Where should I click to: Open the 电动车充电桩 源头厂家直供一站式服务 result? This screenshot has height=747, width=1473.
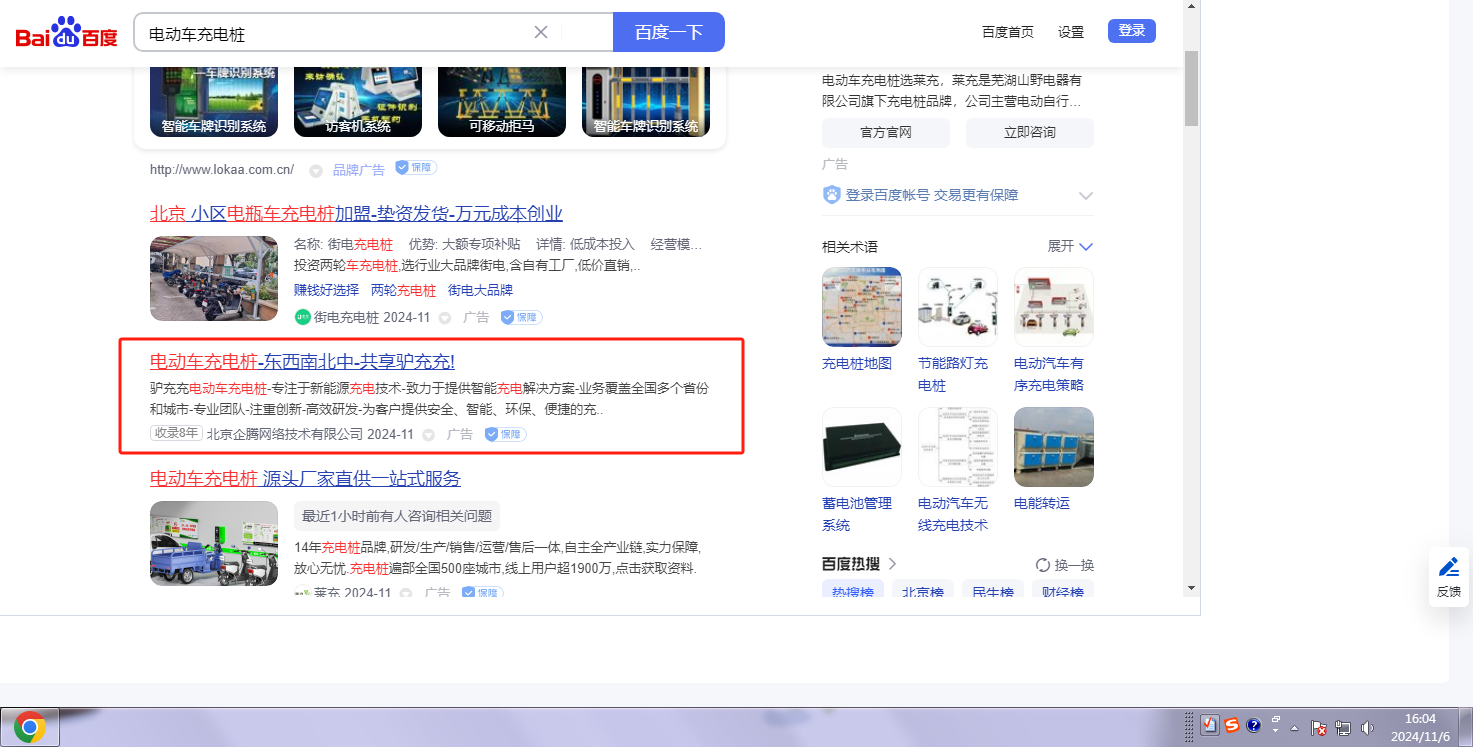tap(305, 478)
